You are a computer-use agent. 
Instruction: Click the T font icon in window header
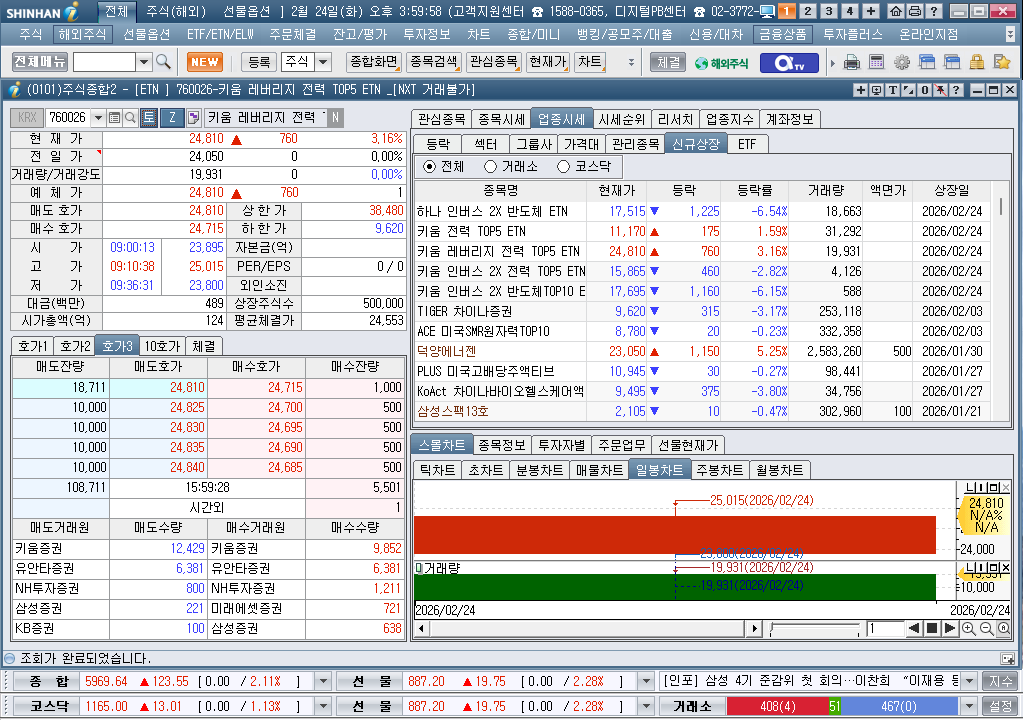pos(893,90)
